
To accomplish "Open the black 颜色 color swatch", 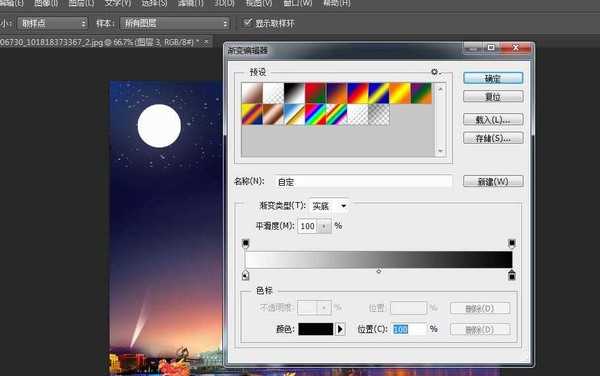I will [x=316, y=329].
